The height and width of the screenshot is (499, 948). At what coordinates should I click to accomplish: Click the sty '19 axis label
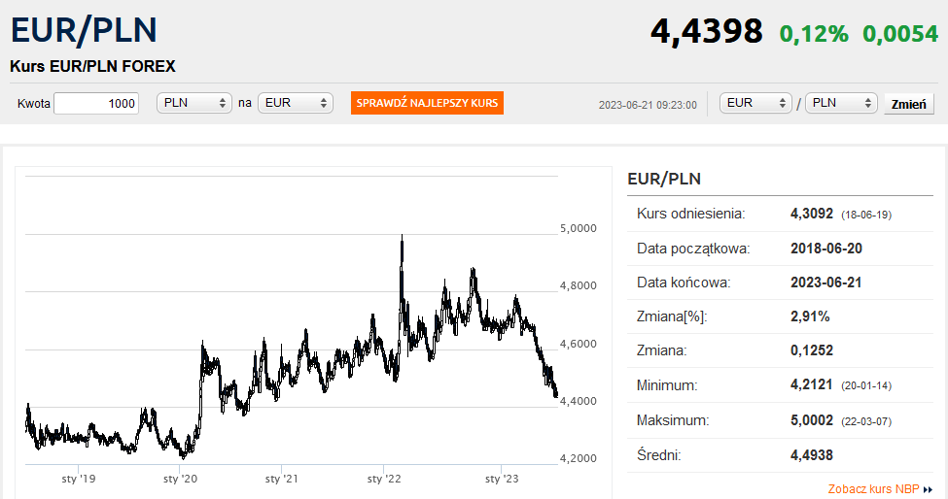(x=79, y=478)
